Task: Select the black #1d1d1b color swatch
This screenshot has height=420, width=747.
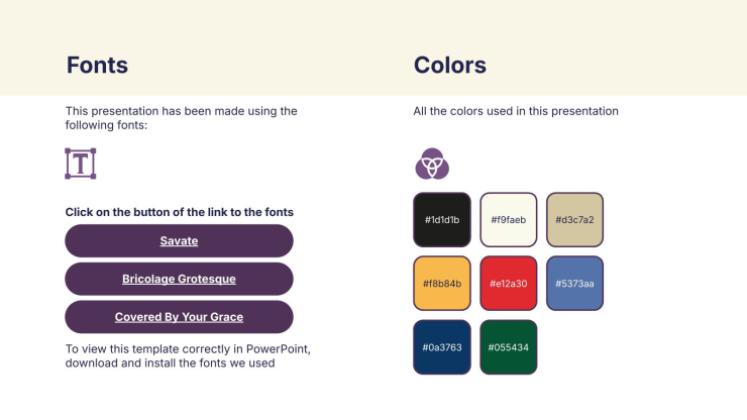Action: (442, 219)
